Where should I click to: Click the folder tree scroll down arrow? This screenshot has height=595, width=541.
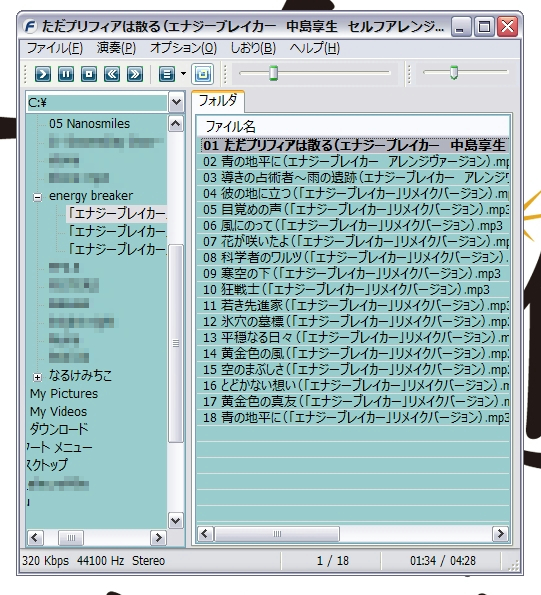(x=176, y=520)
